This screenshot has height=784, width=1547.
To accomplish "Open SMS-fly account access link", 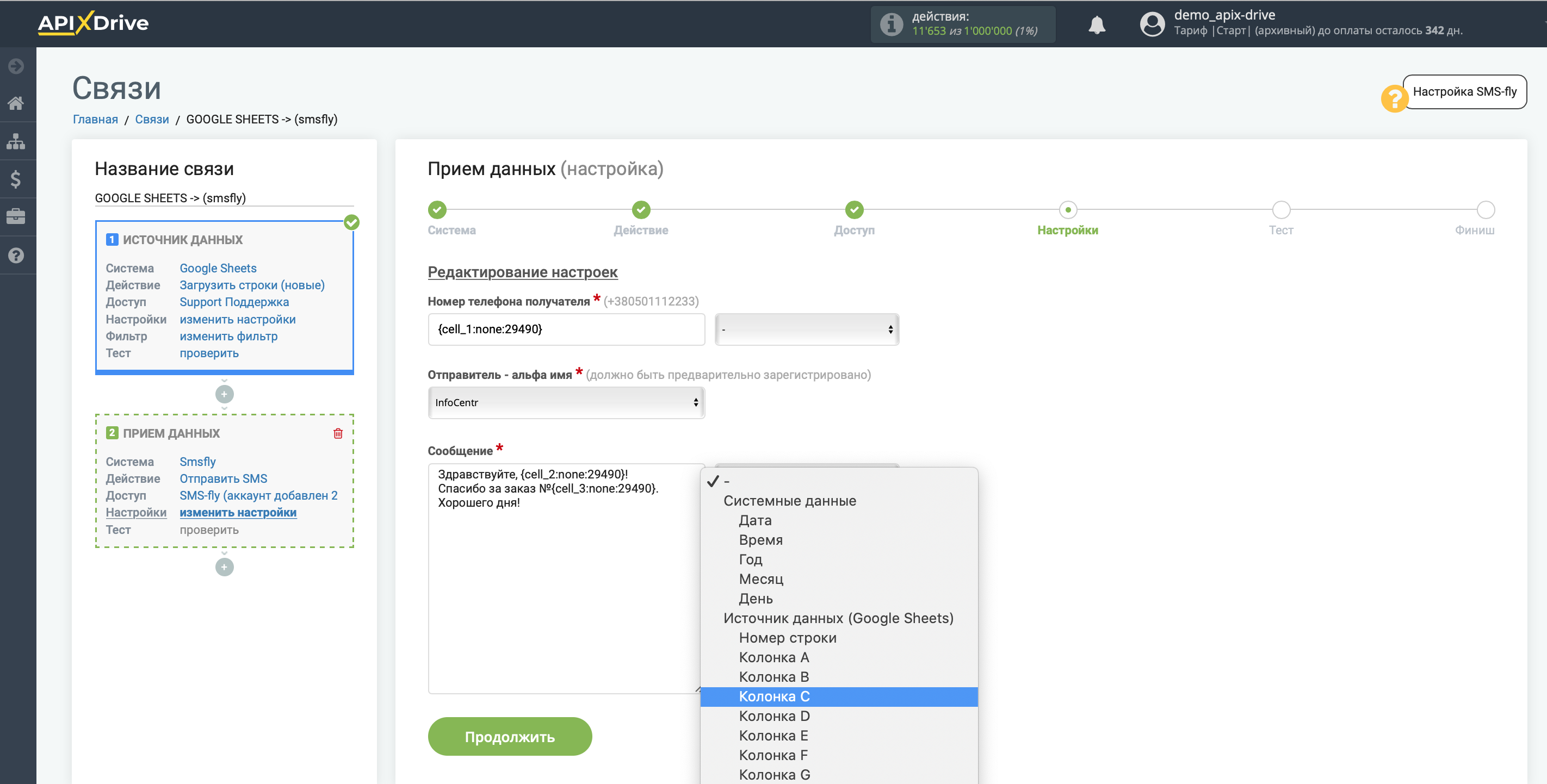I will 259,495.
